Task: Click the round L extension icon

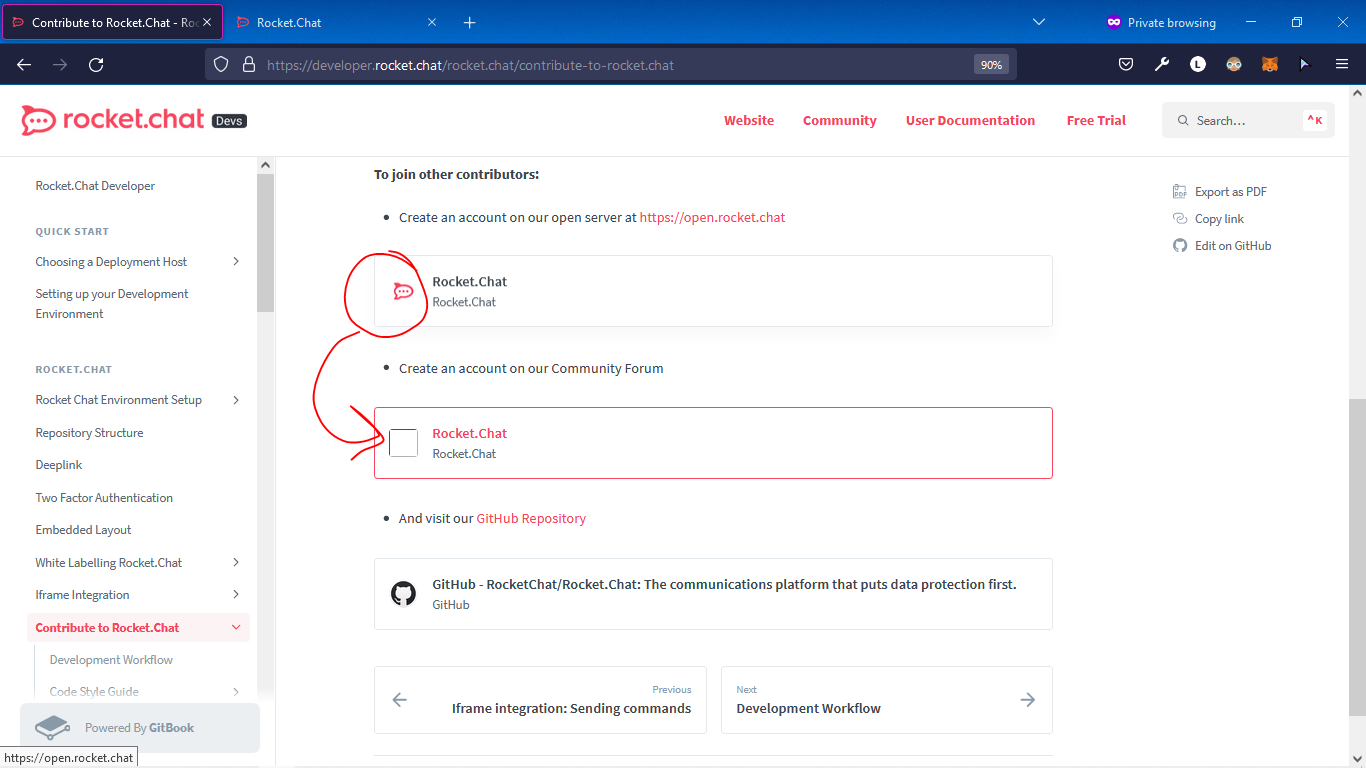Action: click(1197, 64)
